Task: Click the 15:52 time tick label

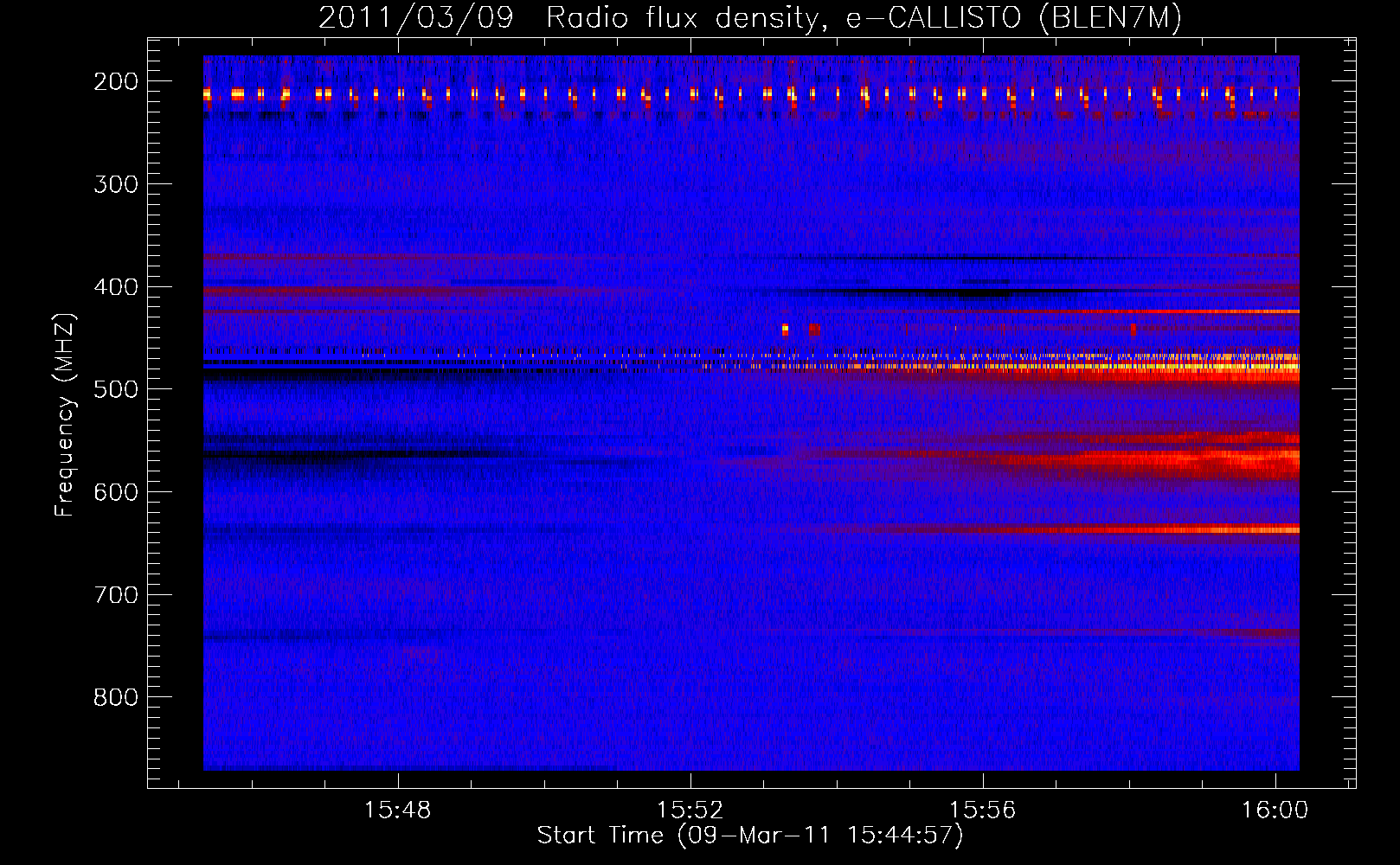Action: click(690, 811)
